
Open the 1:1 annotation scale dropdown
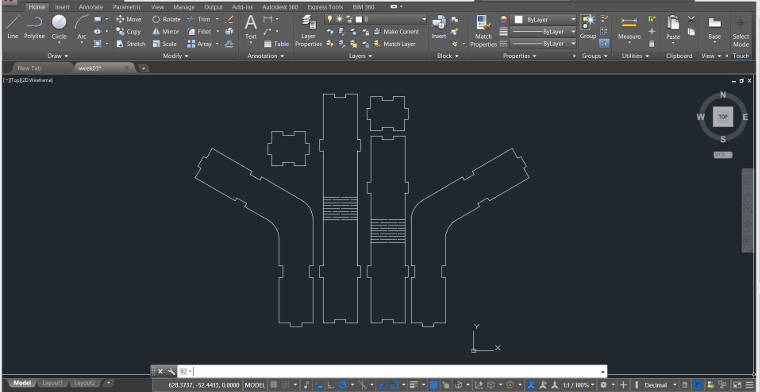coord(579,385)
